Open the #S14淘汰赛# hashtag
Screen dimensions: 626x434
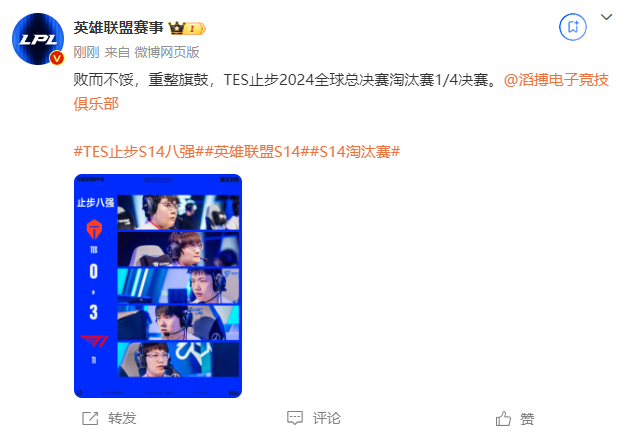[355, 152]
